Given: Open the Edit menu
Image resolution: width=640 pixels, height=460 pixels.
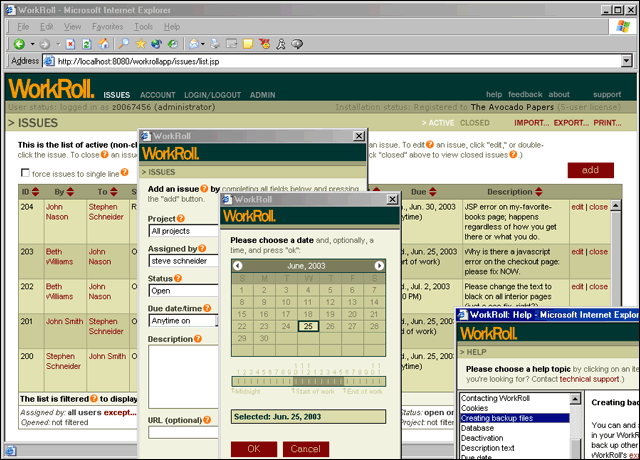Looking at the screenshot, I should (47, 27).
